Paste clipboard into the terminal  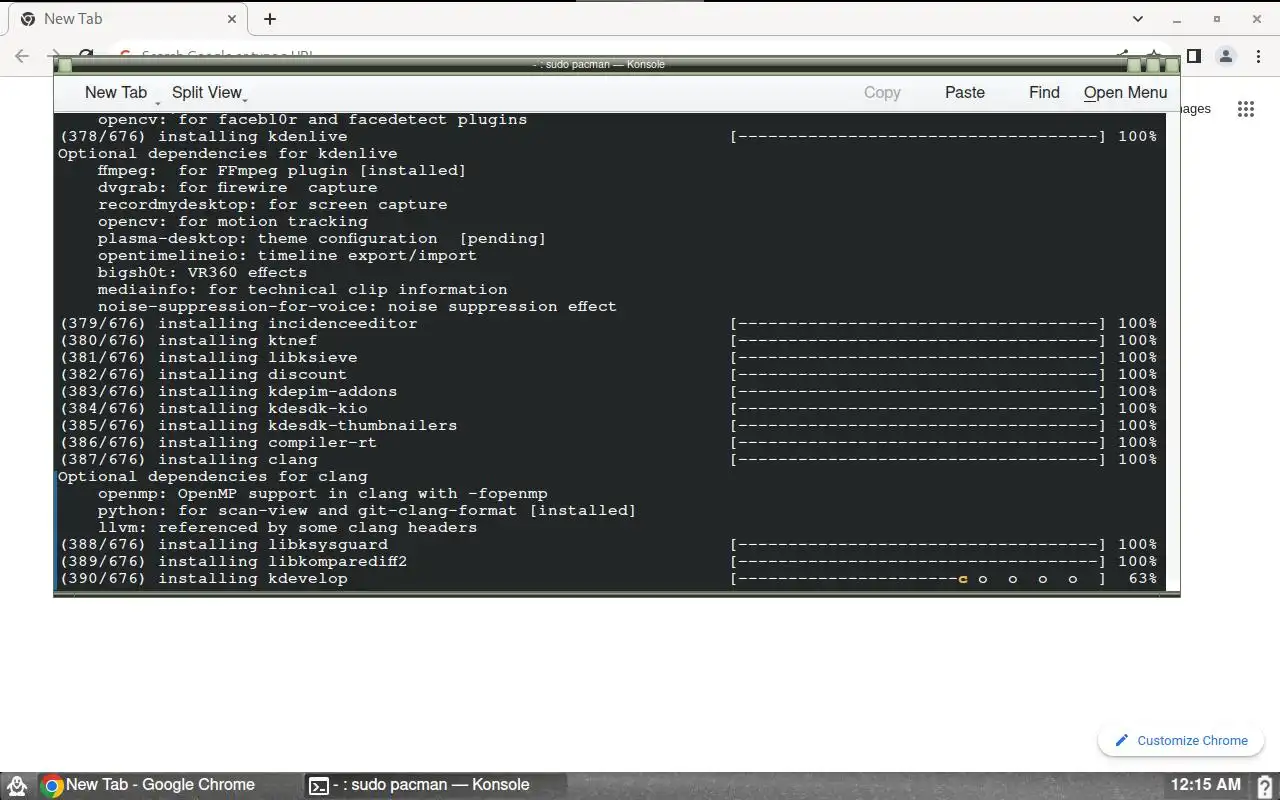click(x=965, y=92)
